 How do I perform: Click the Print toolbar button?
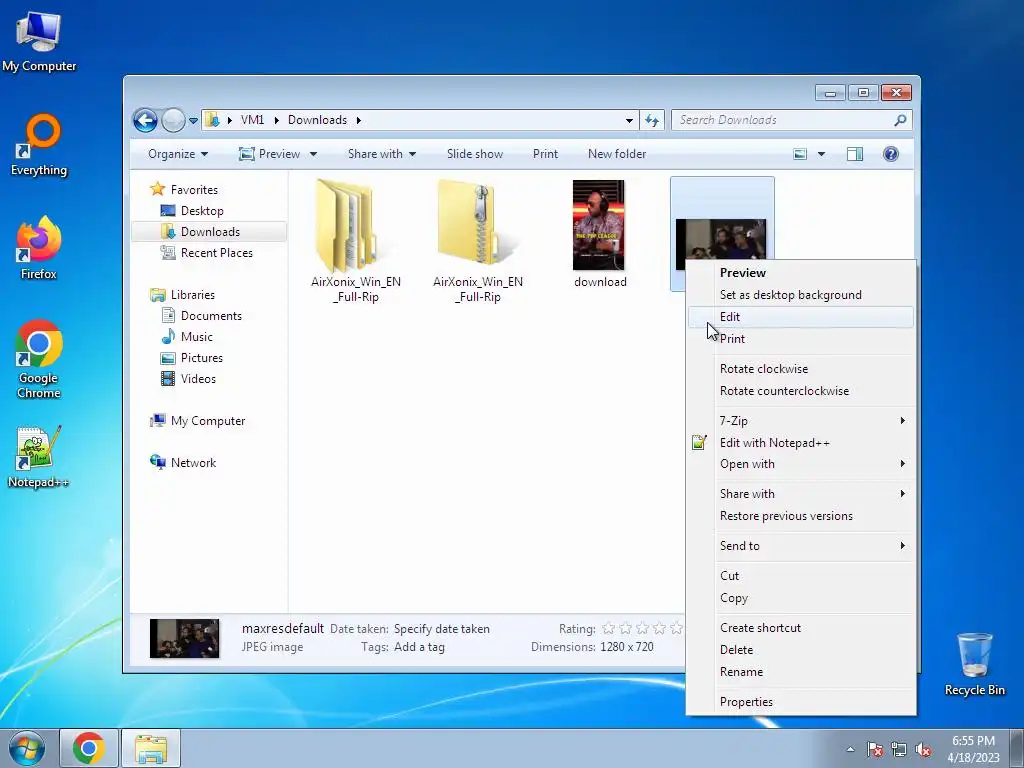point(545,154)
